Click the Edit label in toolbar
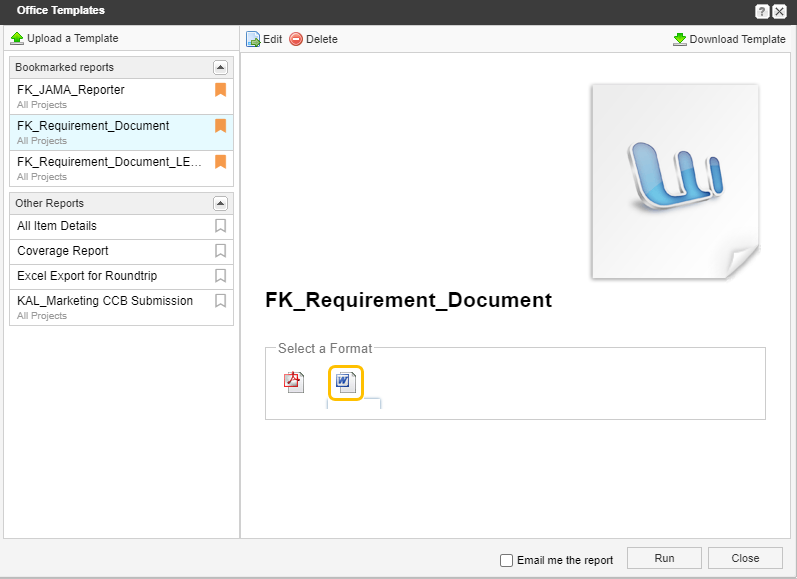797x579 pixels. coord(272,39)
